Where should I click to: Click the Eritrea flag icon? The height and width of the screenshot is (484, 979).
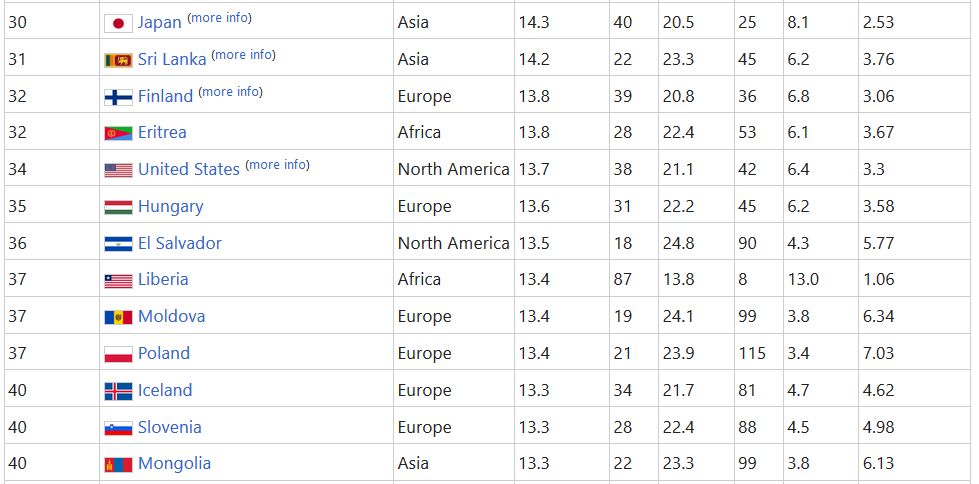point(118,133)
